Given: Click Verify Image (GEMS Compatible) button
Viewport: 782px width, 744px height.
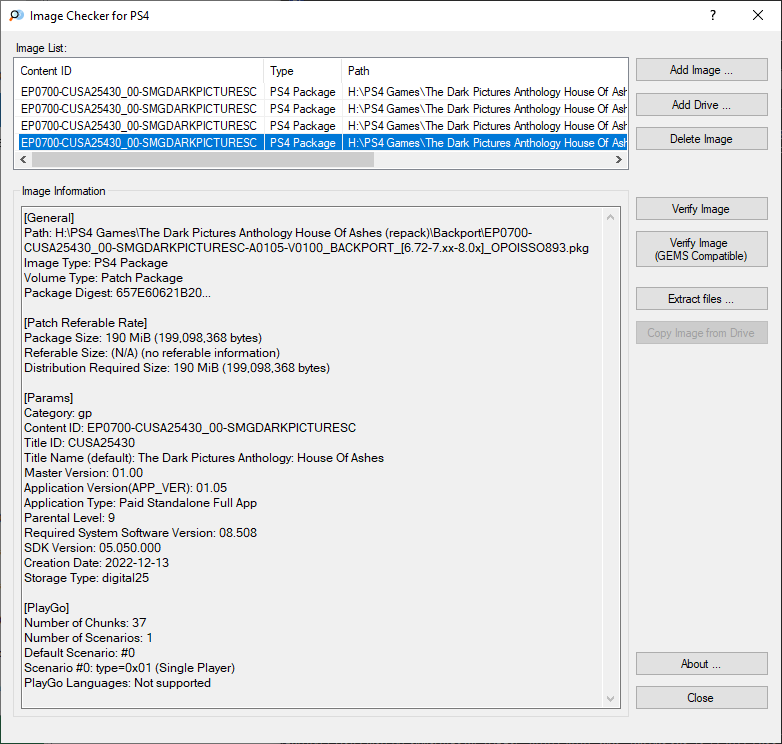Looking at the screenshot, I should pyautogui.click(x=701, y=249).
